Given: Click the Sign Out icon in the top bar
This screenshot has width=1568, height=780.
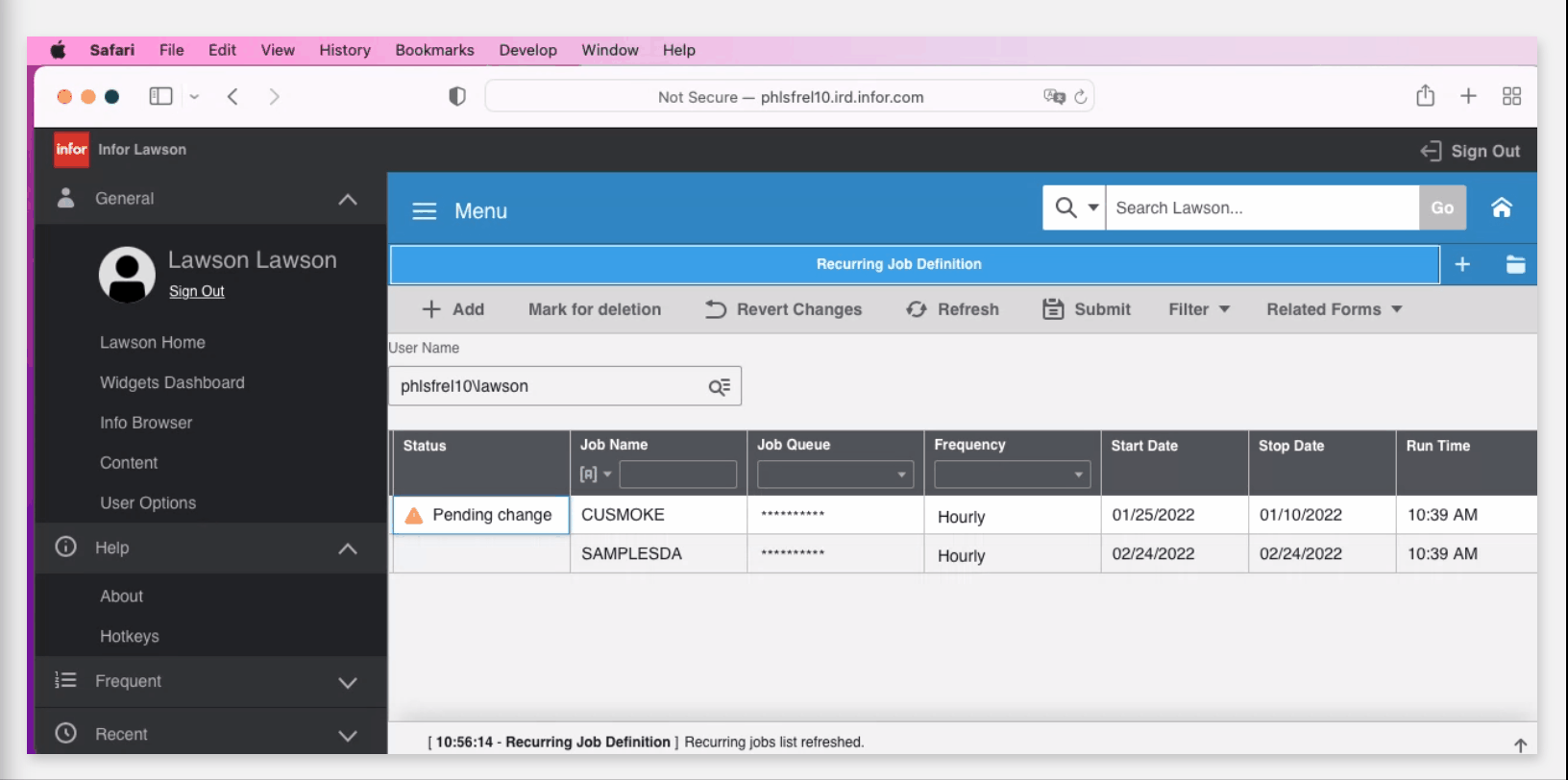Looking at the screenshot, I should 1431,151.
